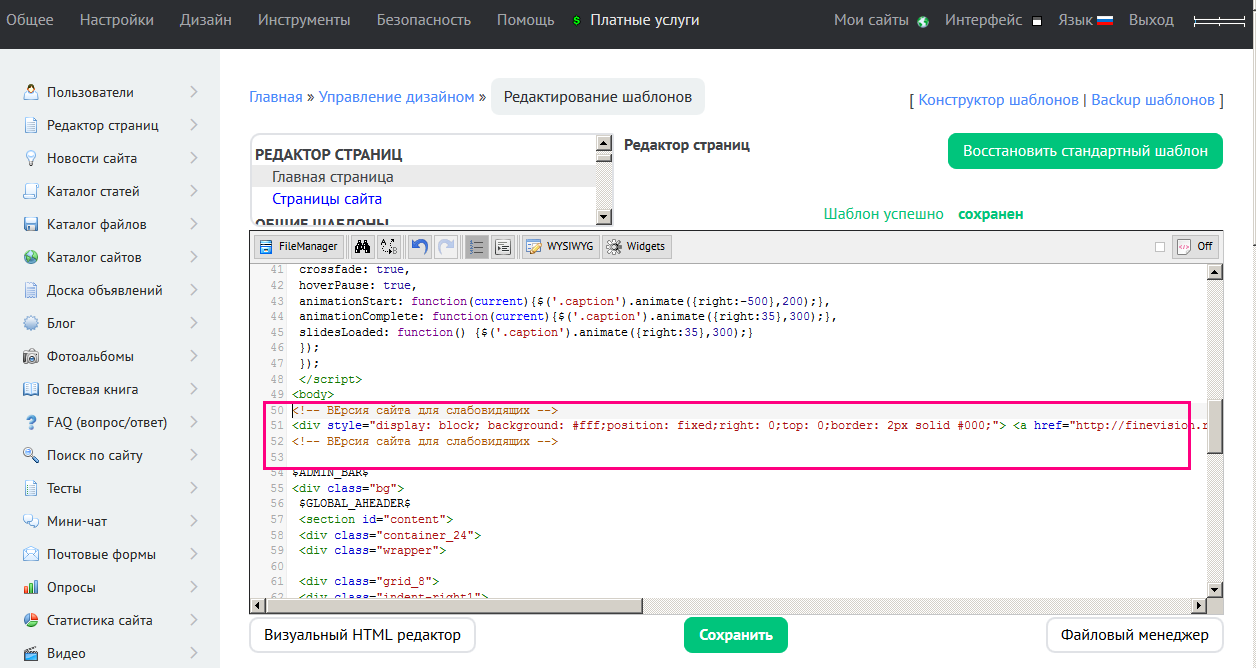Open the Widgets toolbar button
This screenshot has width=1256, height=668.
(636, 246)
